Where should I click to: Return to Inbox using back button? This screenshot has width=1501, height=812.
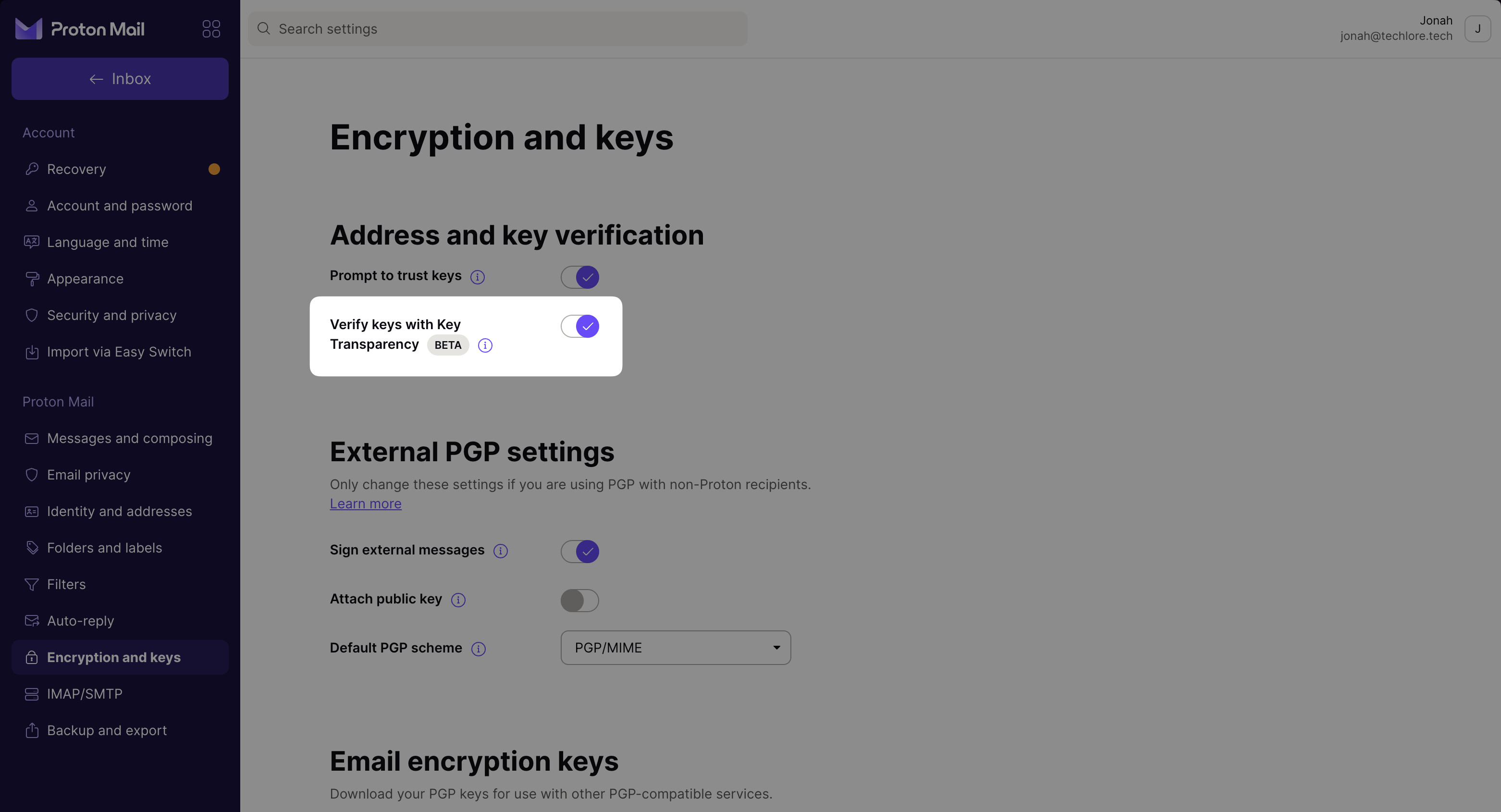[x=120, y=79]
